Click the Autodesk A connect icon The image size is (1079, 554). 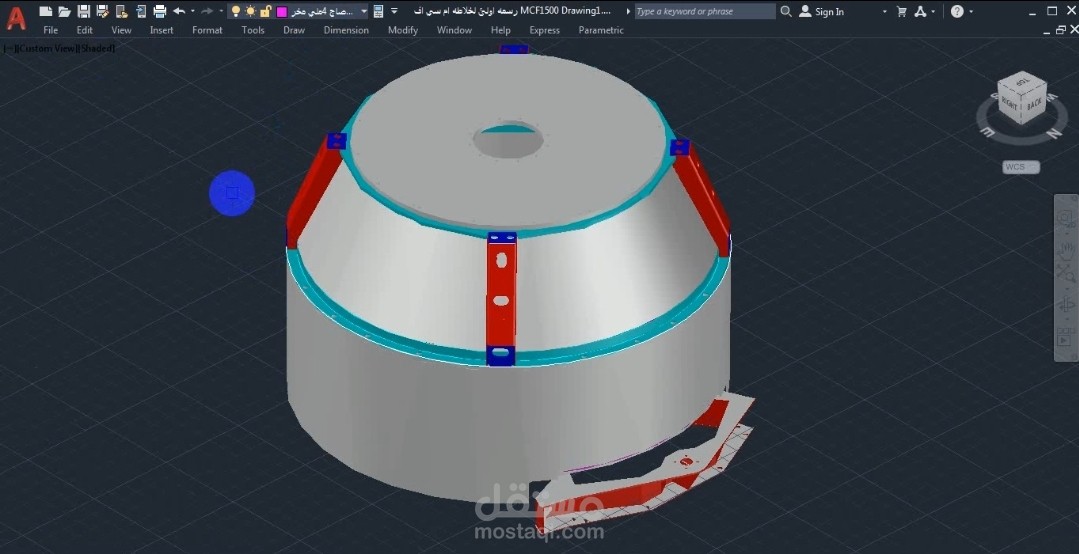tap(920, 12)
